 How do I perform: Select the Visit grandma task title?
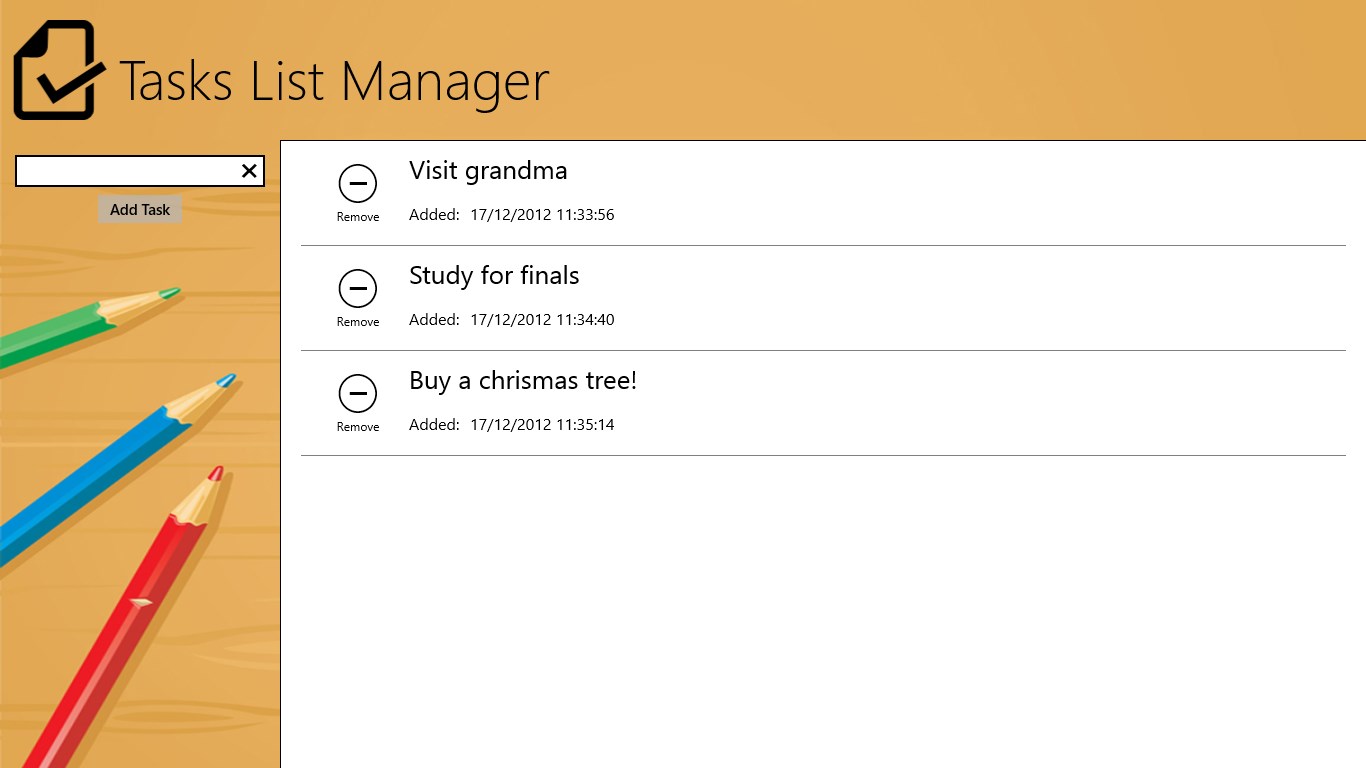488,171
